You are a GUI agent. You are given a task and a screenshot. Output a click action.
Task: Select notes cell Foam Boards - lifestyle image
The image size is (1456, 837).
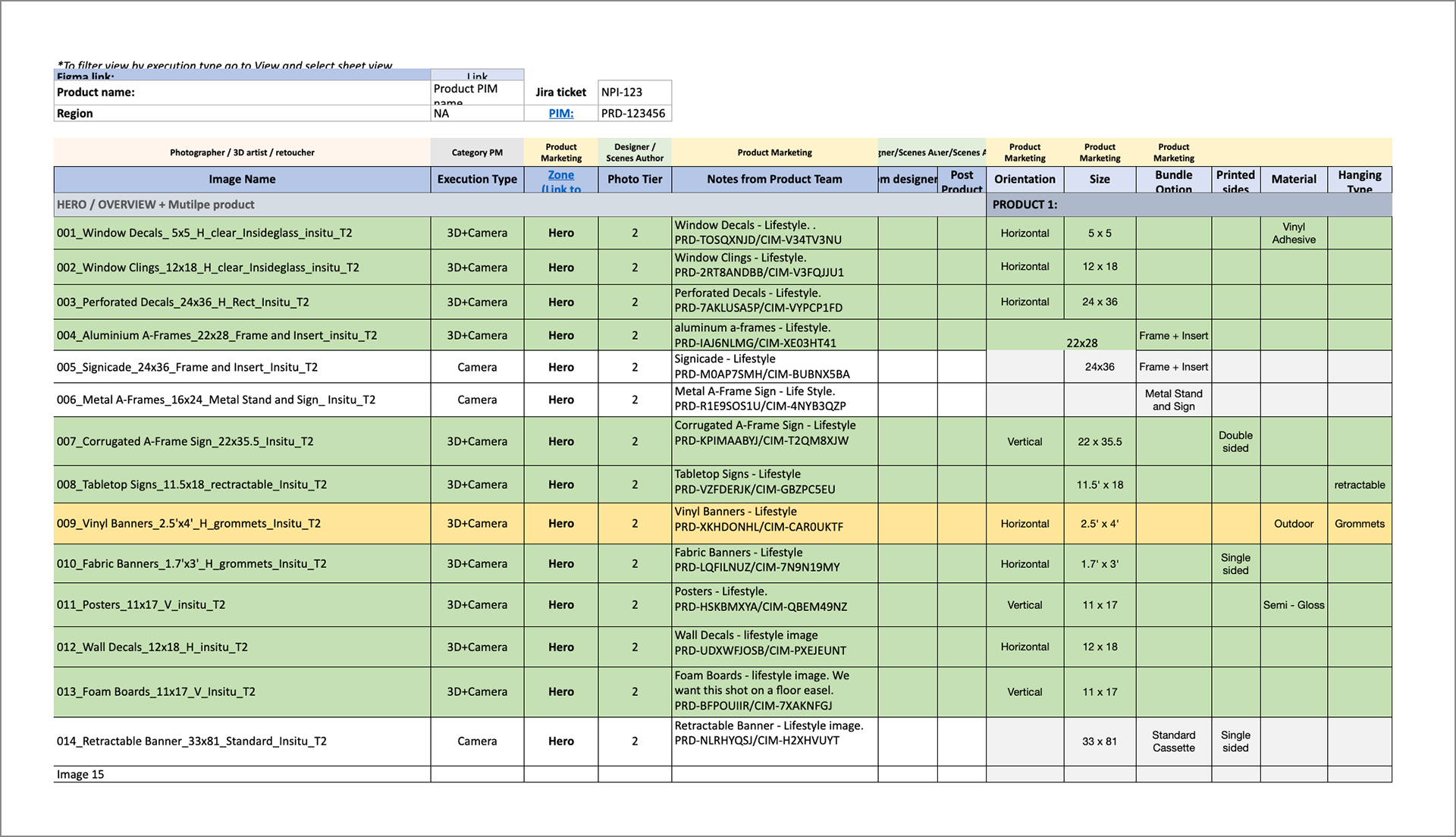point(774,691)
